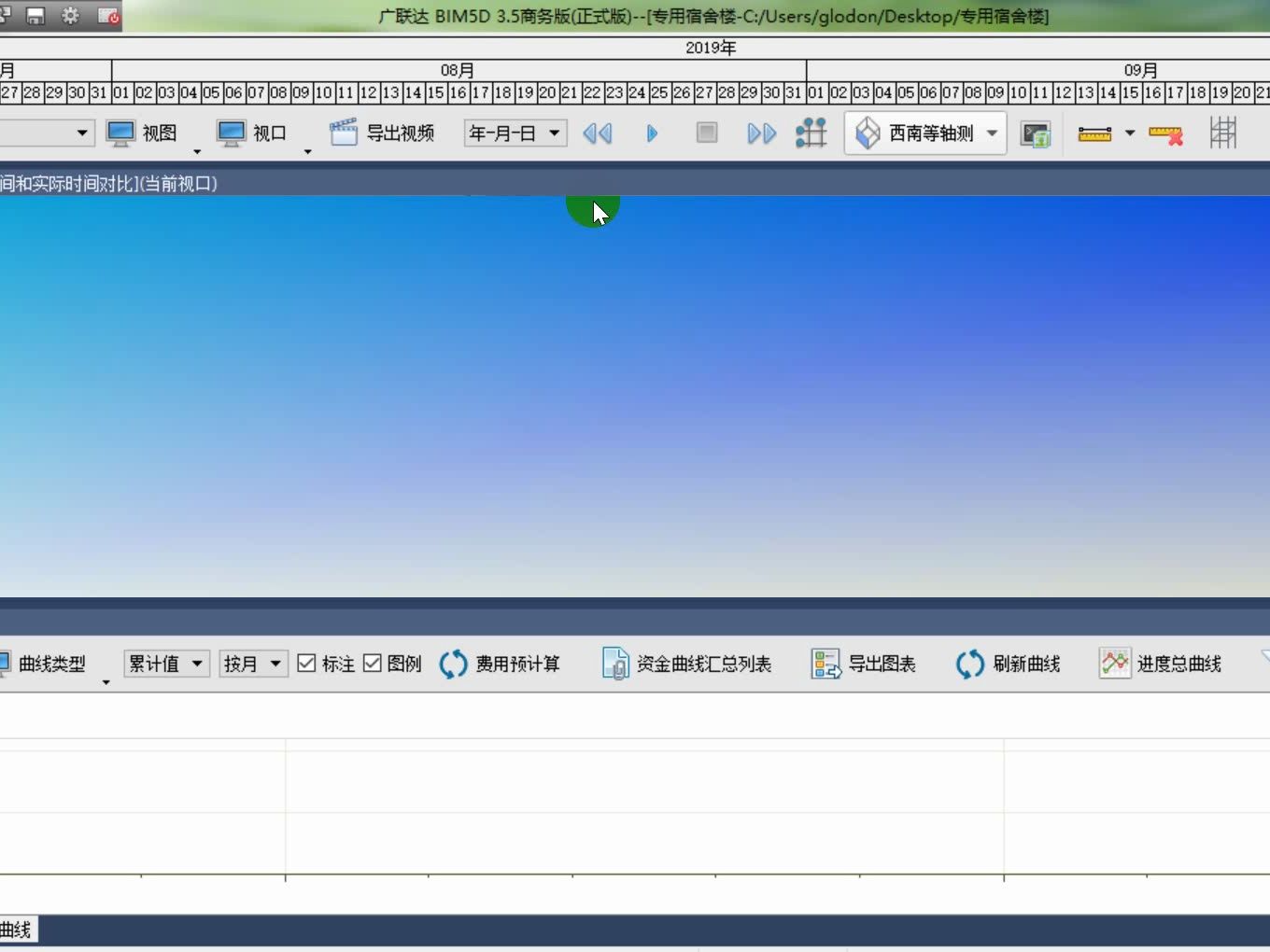The width and height of the screenshot is (1270, 952).
Task: Expand the measure ruler dropdown arrow
Action: [x=1130, y=133]
